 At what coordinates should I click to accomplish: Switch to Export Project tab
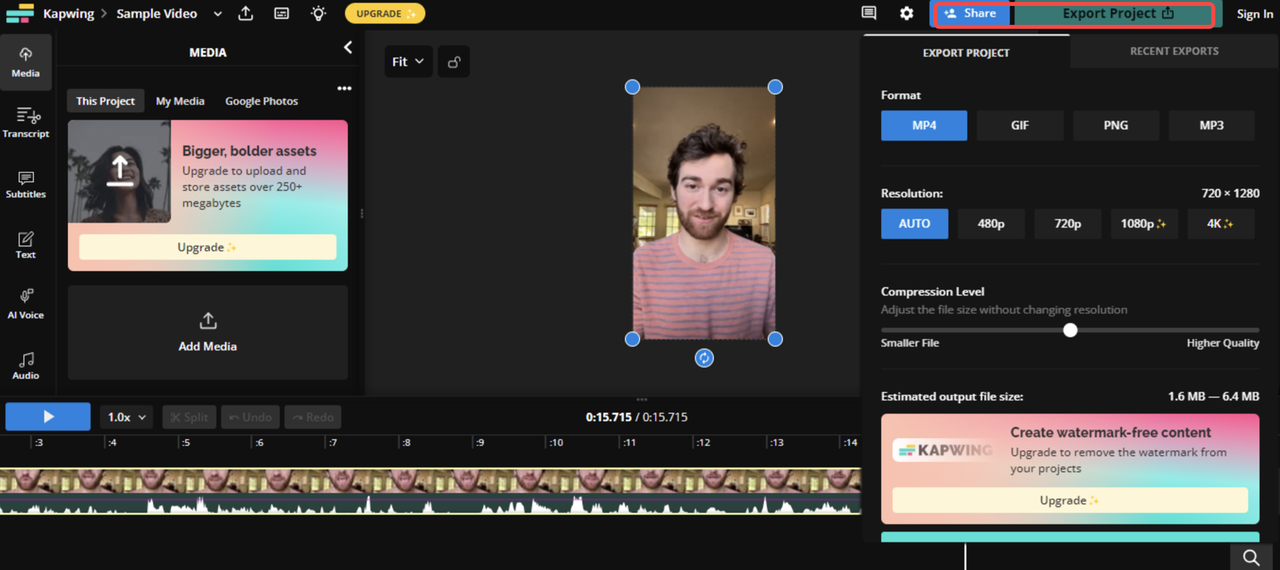click(966, 52)
